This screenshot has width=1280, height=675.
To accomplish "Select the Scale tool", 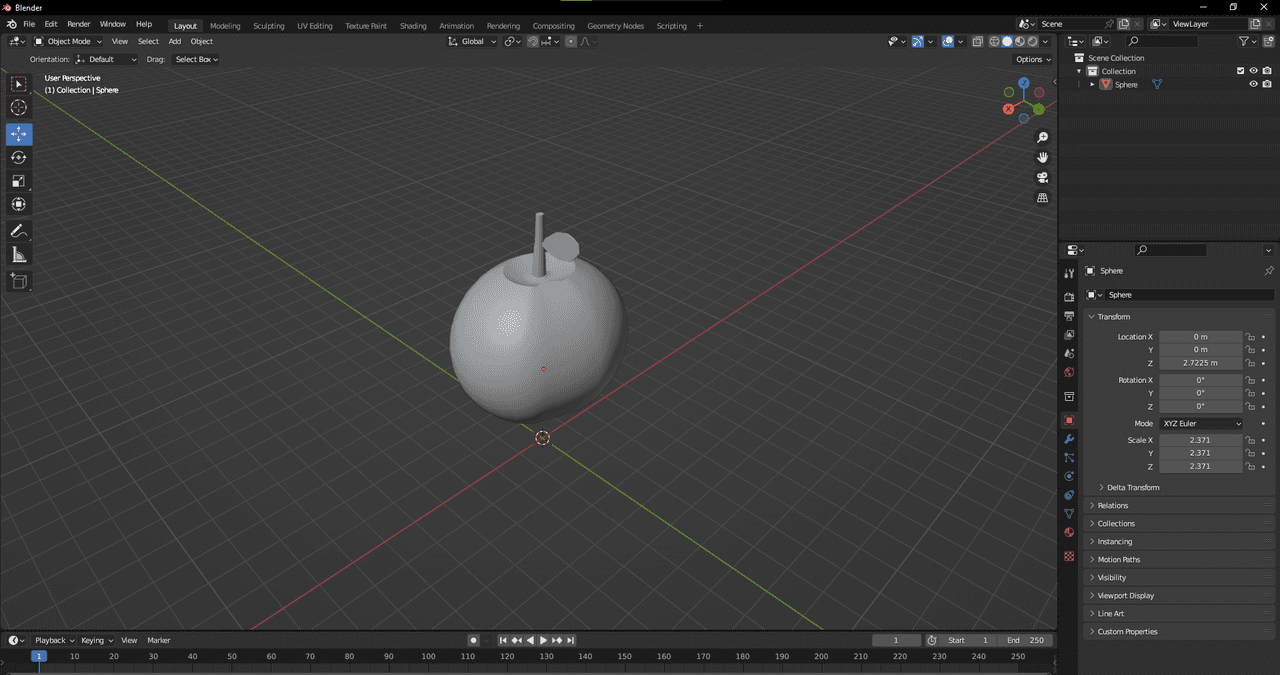I will (19, 181).
